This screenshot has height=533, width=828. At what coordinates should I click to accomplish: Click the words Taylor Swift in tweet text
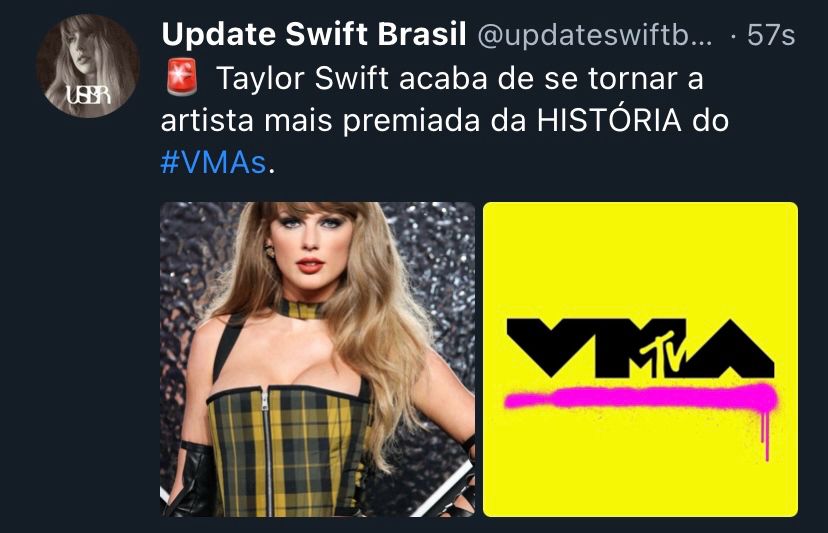[302, 79]
